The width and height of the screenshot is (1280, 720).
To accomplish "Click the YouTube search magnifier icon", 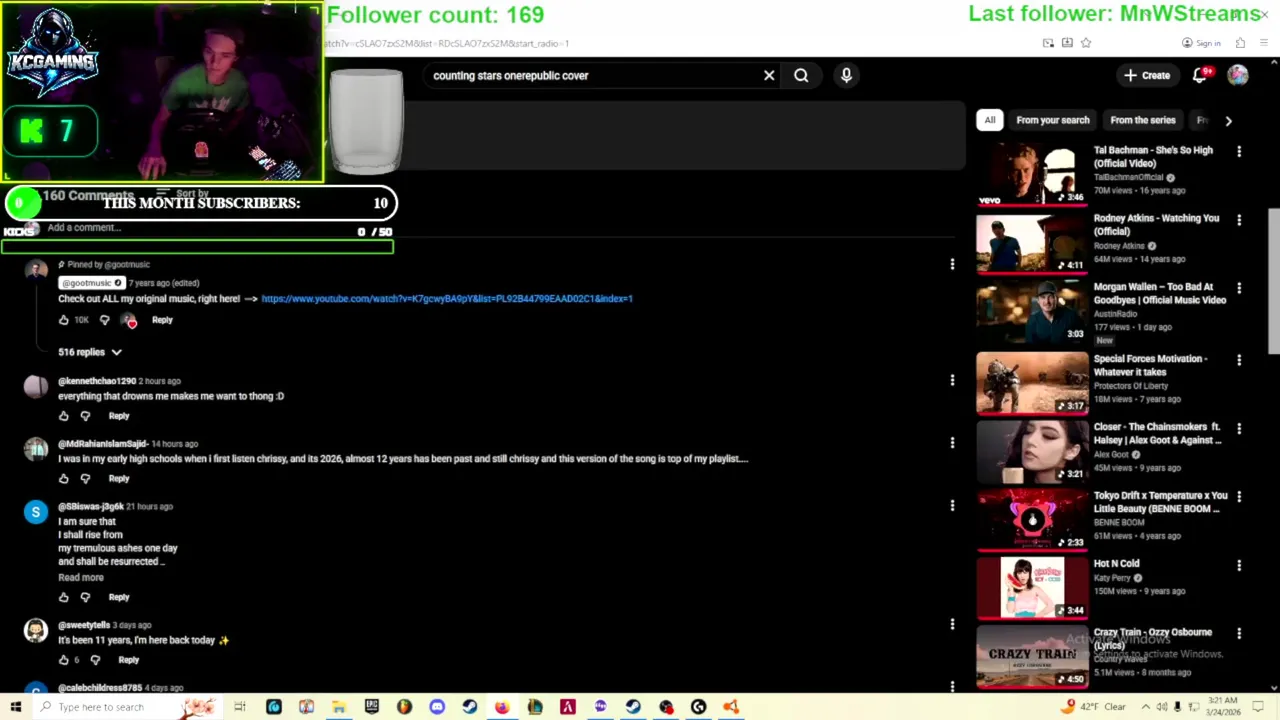I will [x=801, y=75].
